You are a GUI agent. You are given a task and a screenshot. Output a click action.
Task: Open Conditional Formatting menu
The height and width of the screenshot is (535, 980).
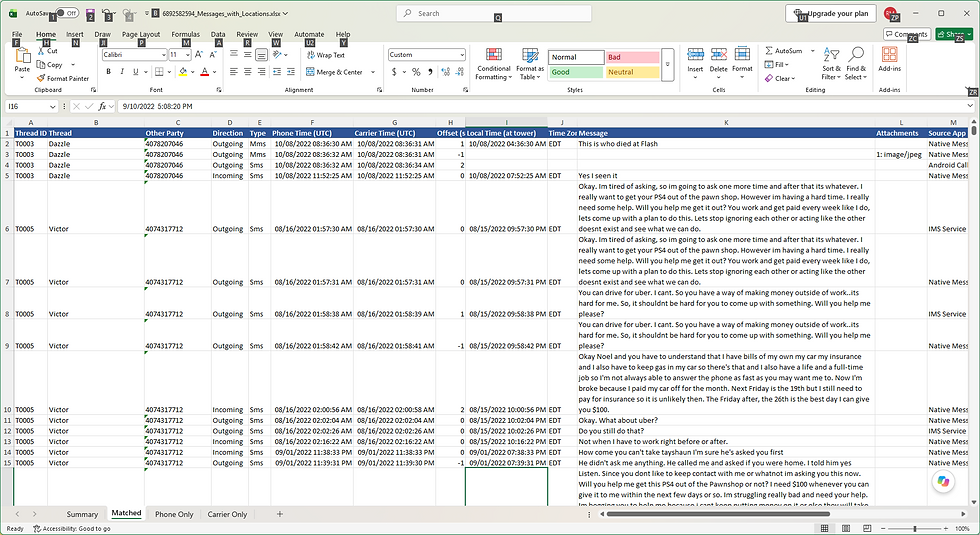pos(494,64)
